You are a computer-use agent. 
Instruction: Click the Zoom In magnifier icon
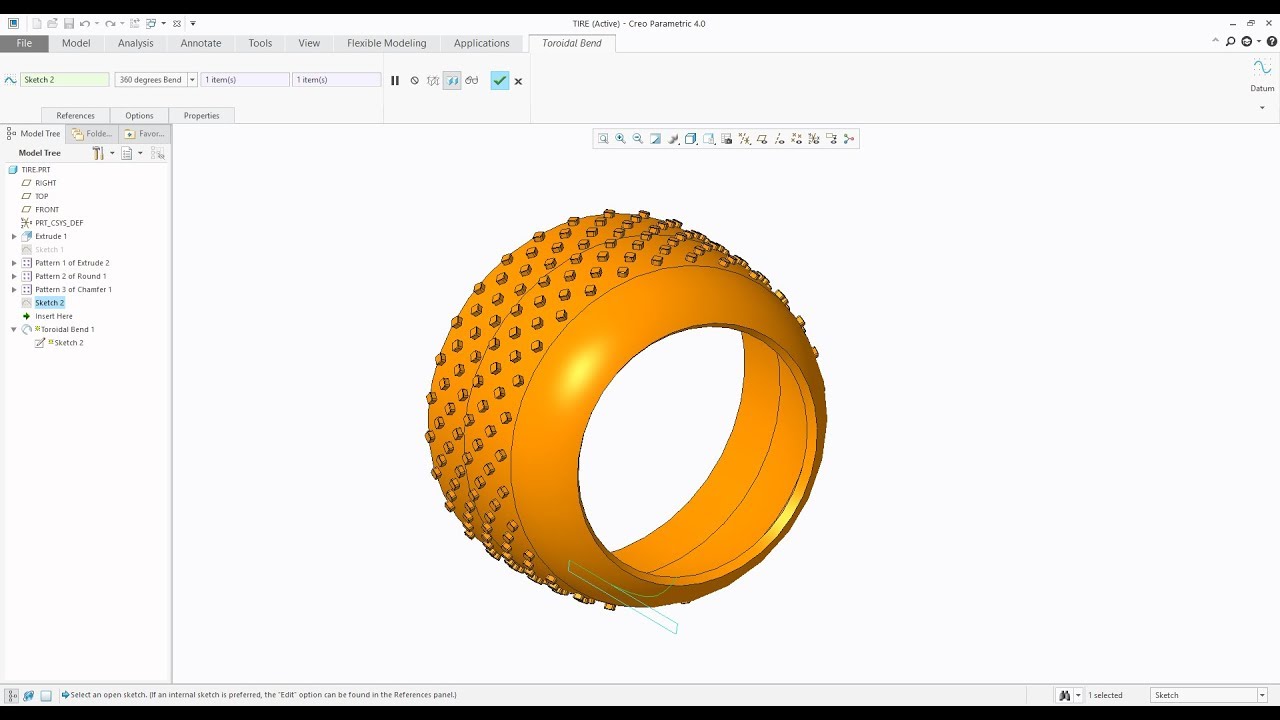click(620, 139)
